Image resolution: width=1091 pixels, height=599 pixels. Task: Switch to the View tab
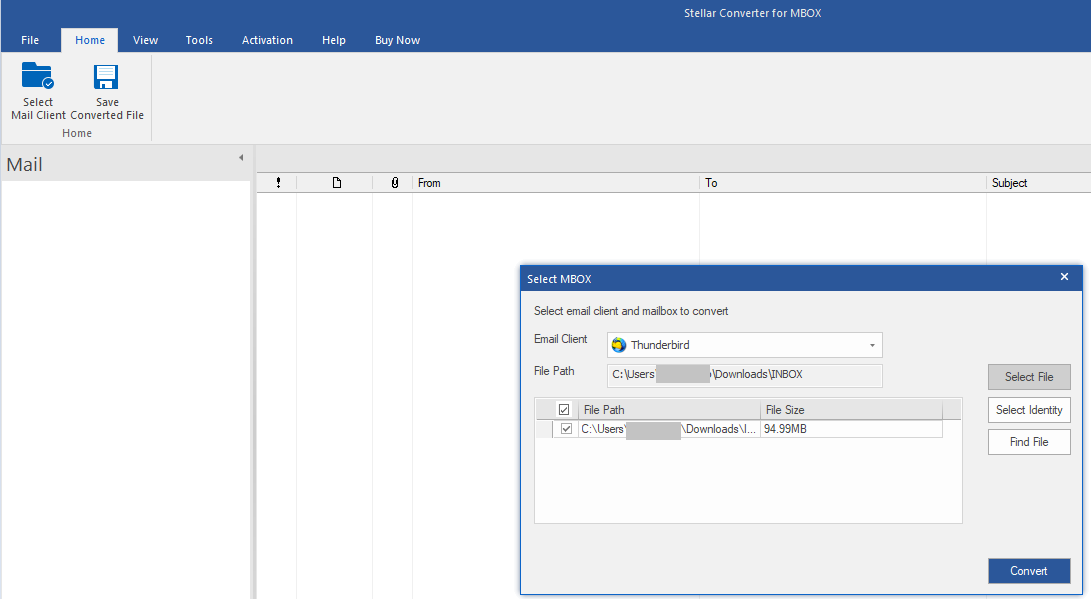(145, 40)
